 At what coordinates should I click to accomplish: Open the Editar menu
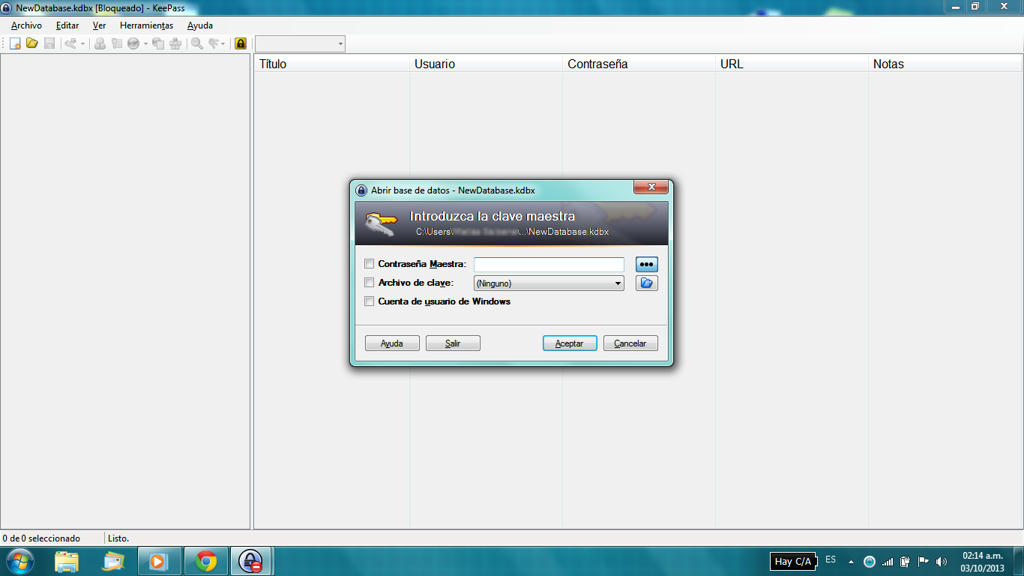tap(67, 25)
